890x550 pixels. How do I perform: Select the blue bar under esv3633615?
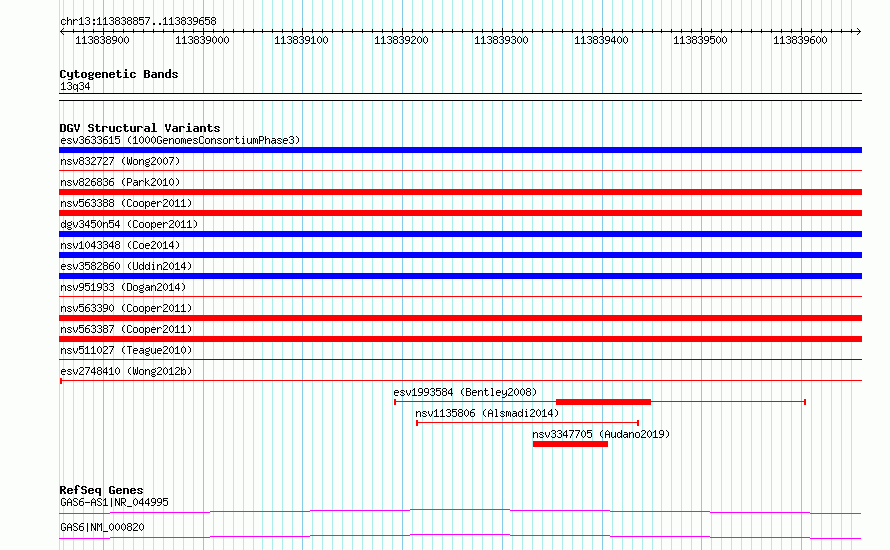[x=460, y=150]
